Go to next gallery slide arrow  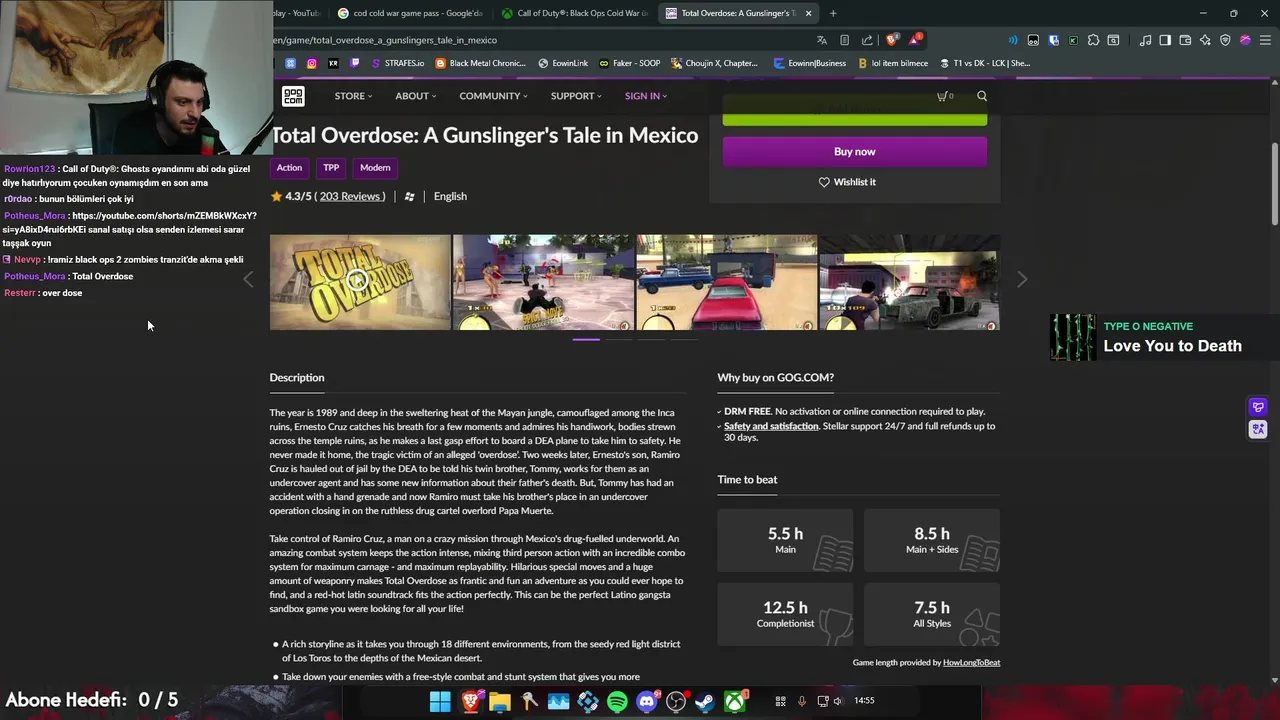[x=1022, y=280]
